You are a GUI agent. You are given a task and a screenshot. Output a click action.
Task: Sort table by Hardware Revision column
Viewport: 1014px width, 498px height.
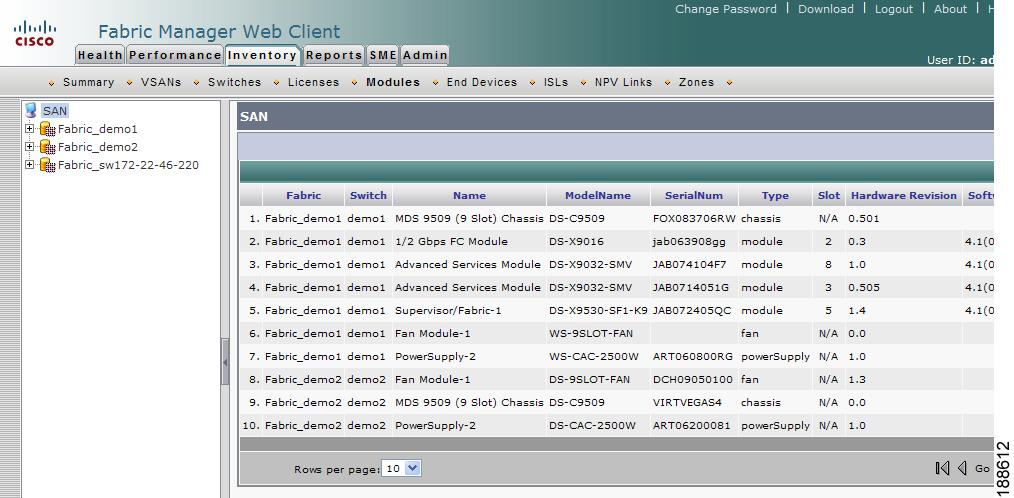904,195
